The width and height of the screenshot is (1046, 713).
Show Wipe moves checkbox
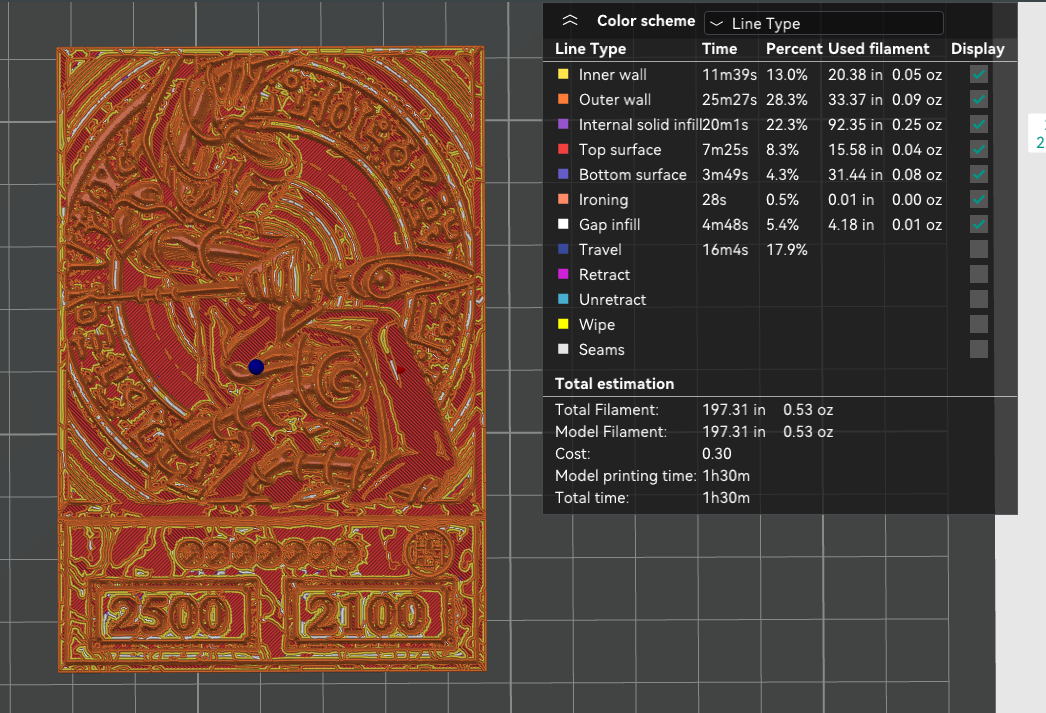point(979,324)
